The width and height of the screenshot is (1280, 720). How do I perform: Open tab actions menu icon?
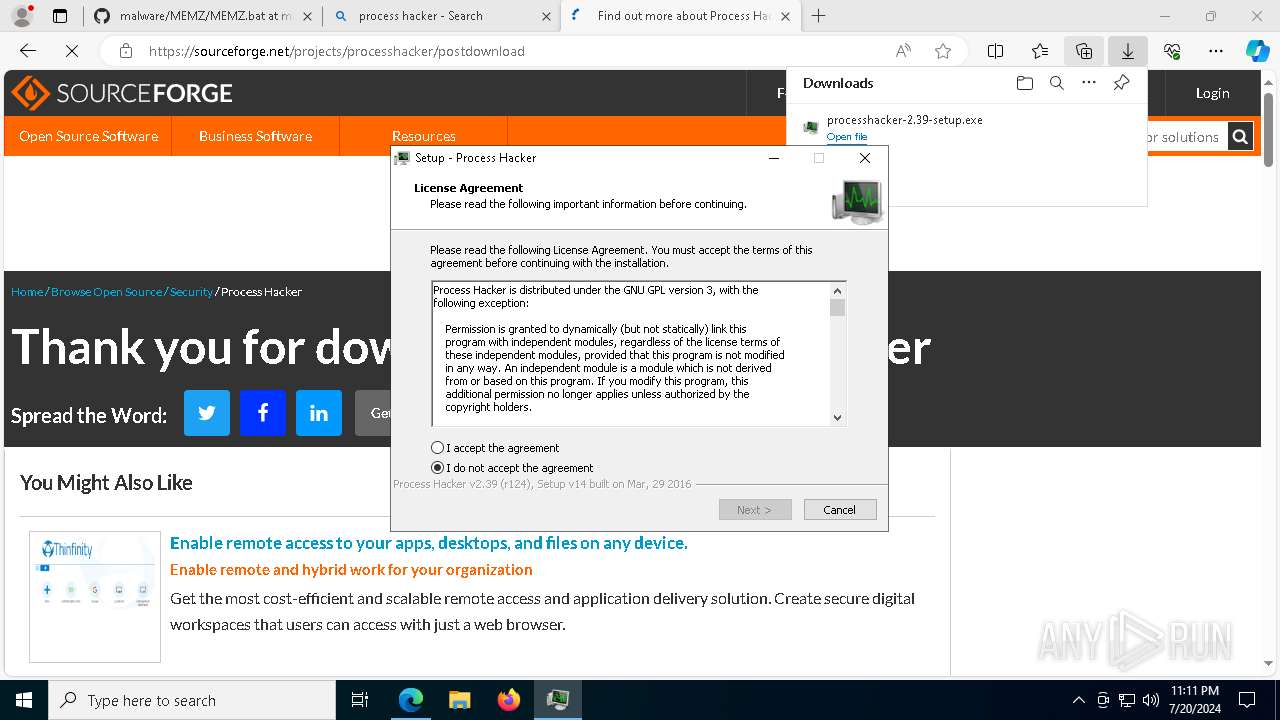point(60,16)
